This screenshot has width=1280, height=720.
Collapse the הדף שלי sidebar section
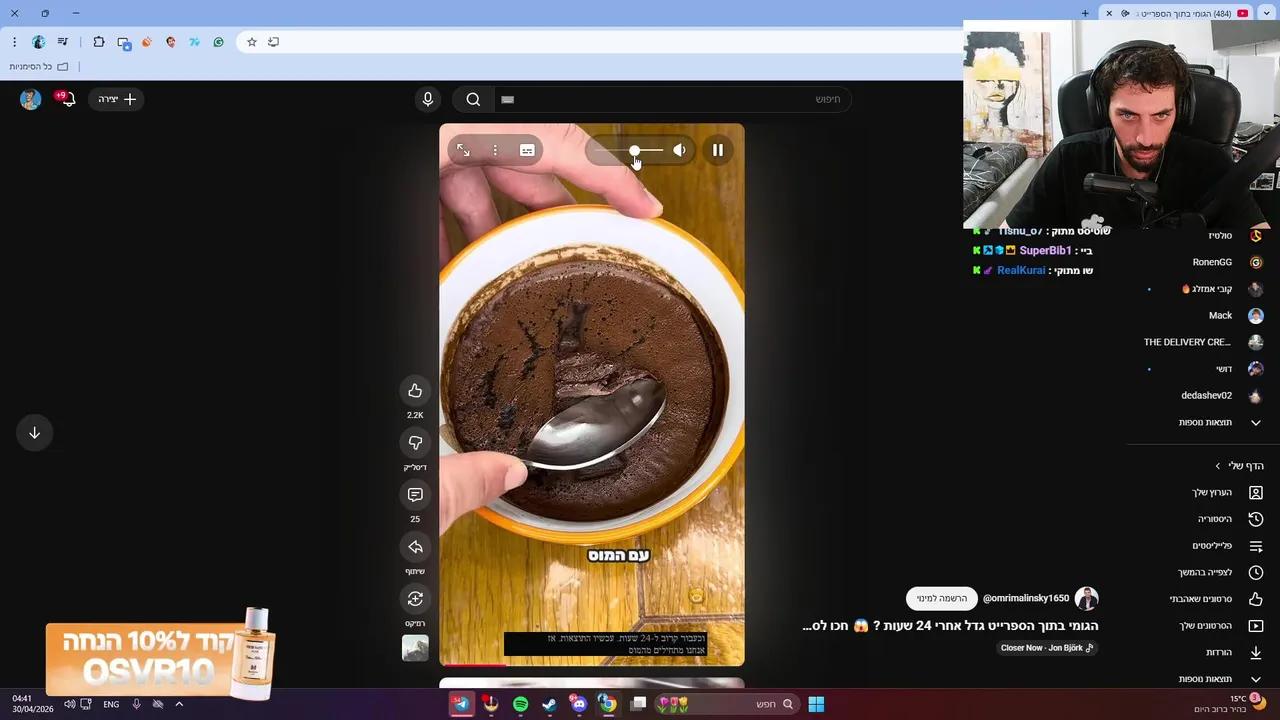1218,465
